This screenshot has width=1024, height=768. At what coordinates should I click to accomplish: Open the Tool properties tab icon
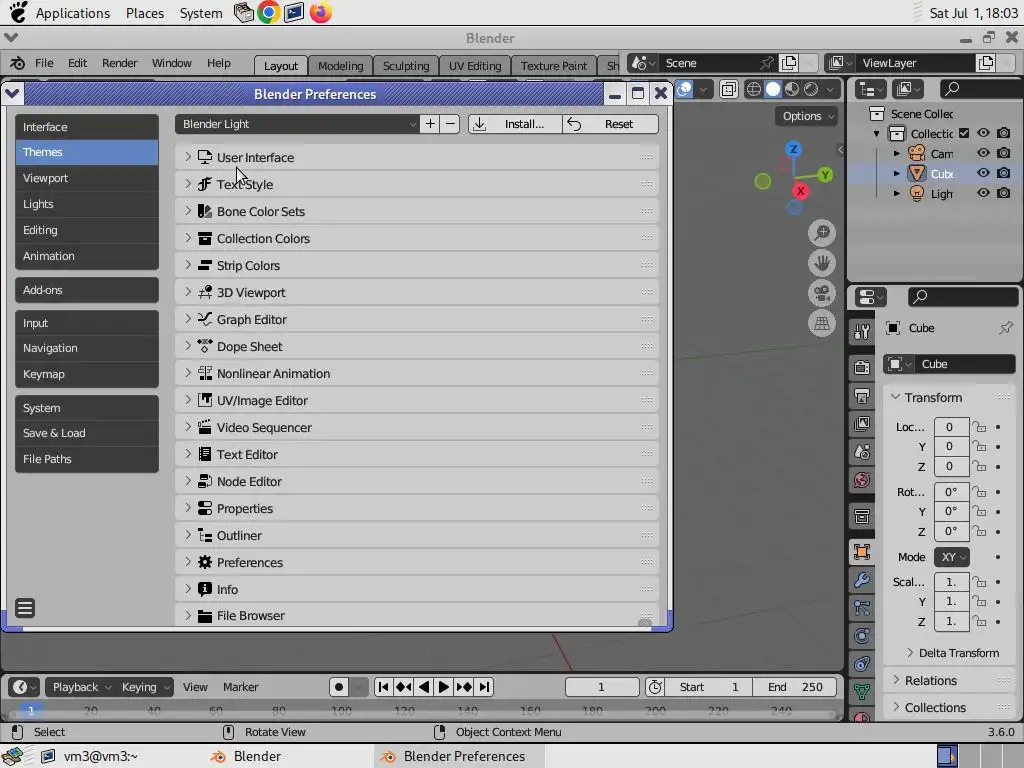(x=862, y=332)
